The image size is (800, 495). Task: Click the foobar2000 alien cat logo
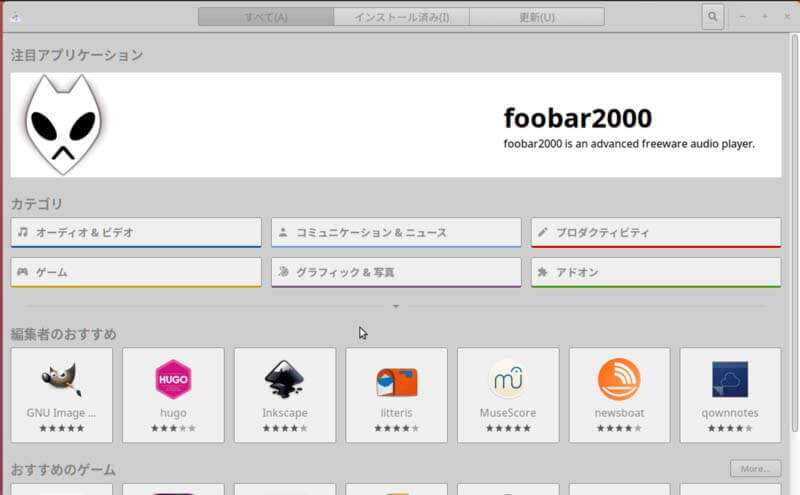tap(63, 125)
